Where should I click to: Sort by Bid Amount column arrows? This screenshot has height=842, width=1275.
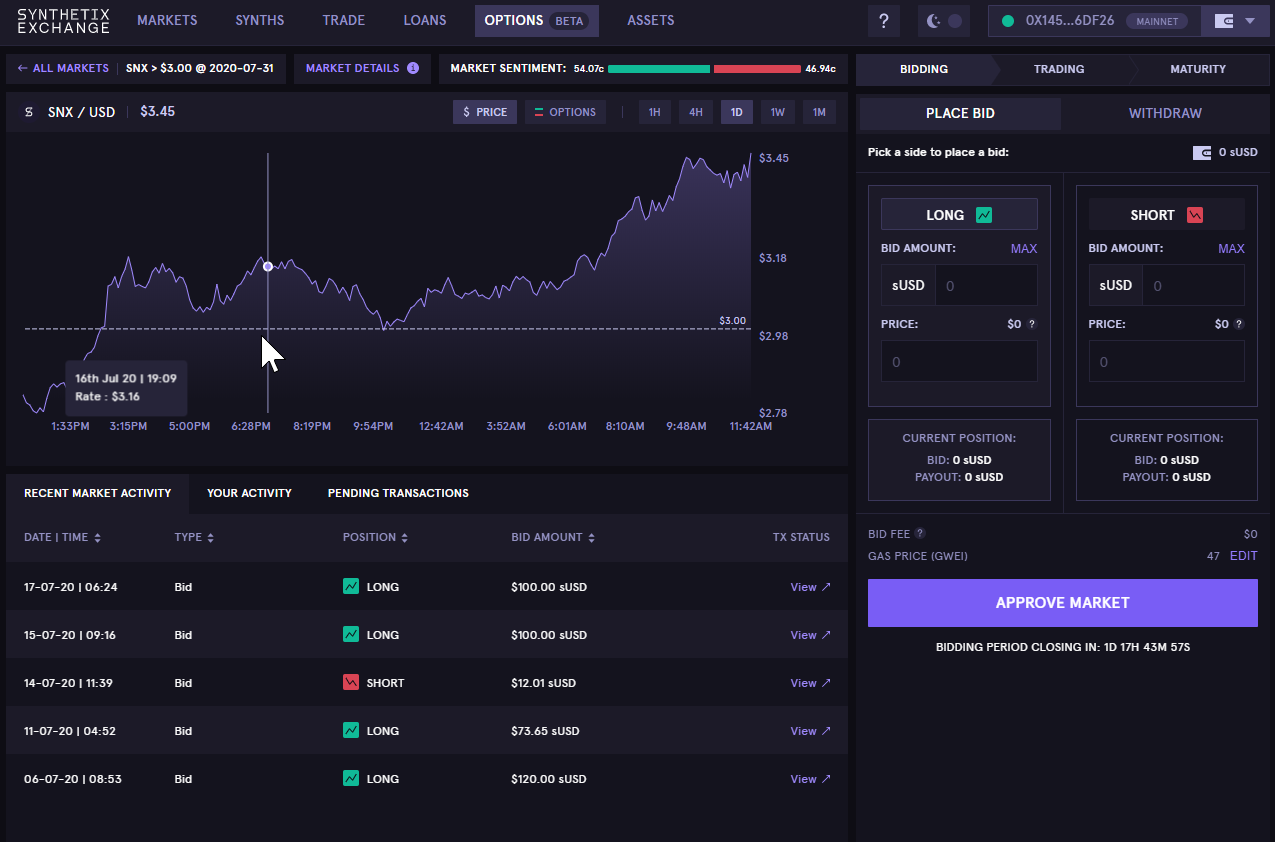[591, 538]
